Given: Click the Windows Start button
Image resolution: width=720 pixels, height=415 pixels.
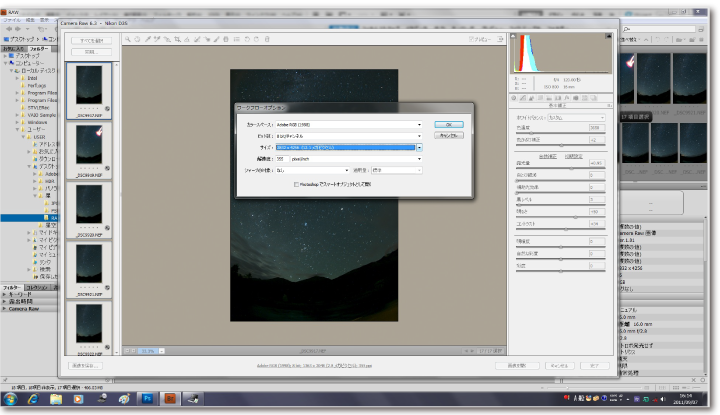Looking at the screenshot, I should pos(12,398).
